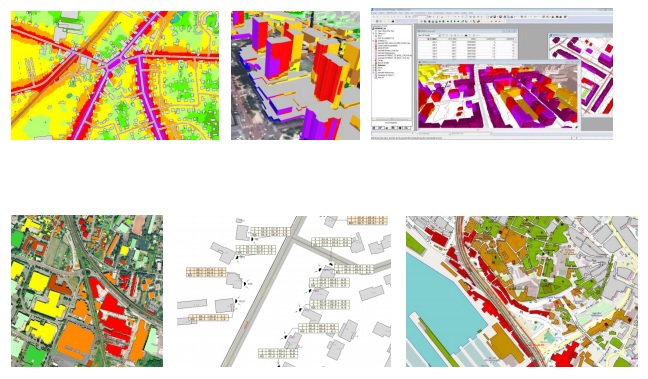
Task: Open the white receiver-table road map thumbnail
Action: coord(284,291)
